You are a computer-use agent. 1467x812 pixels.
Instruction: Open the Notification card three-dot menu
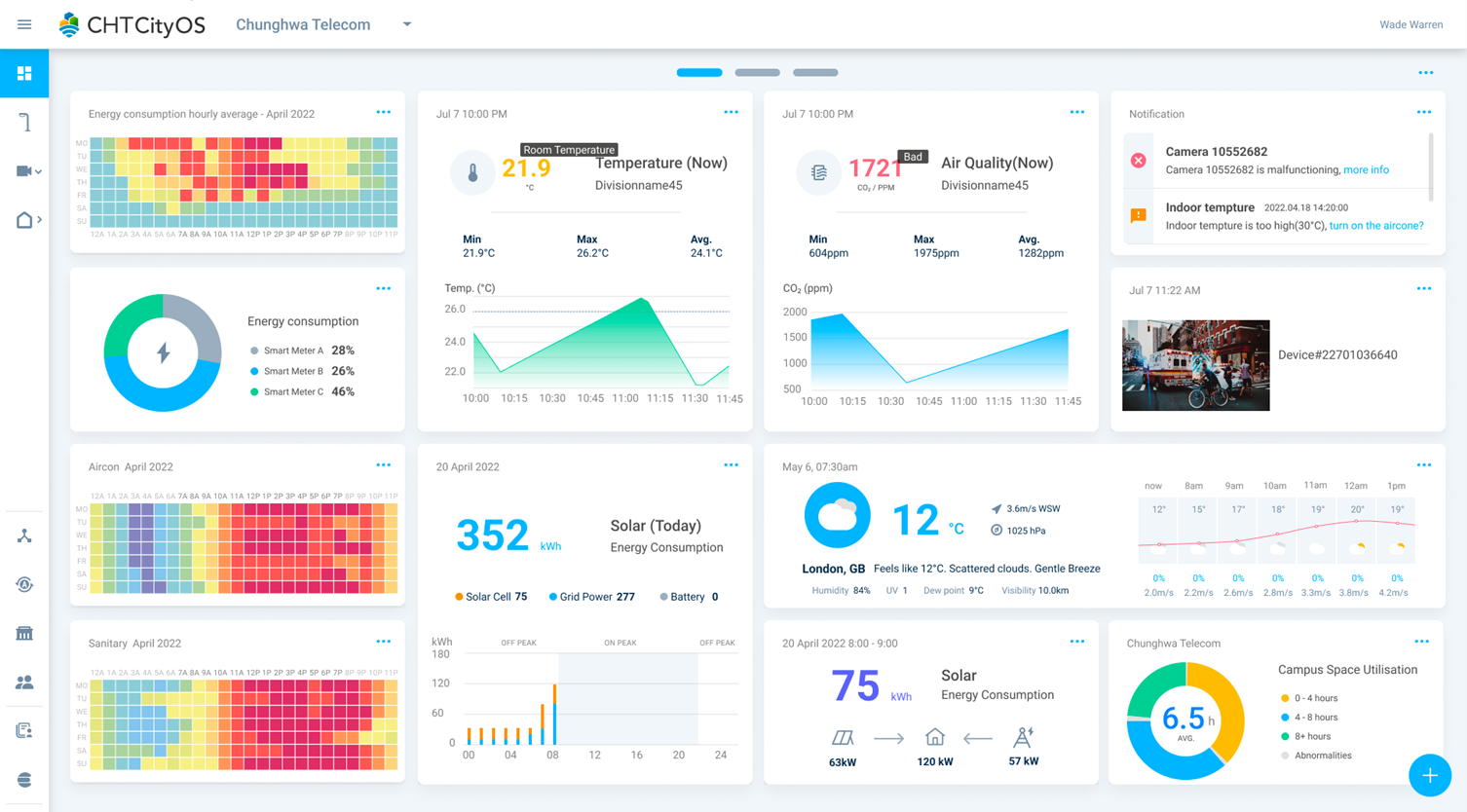(1423, 113)
